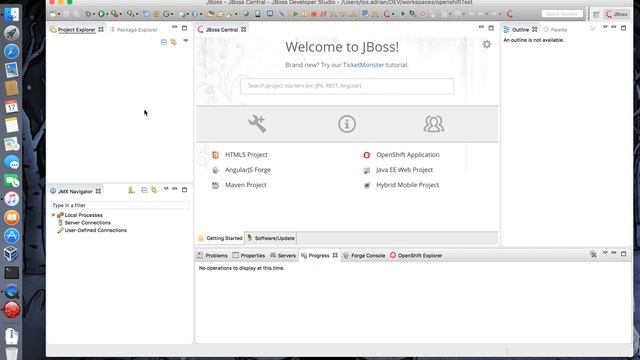
Task: Select Server Connections in JMX Navigator
Action: (x=87, y=222)
